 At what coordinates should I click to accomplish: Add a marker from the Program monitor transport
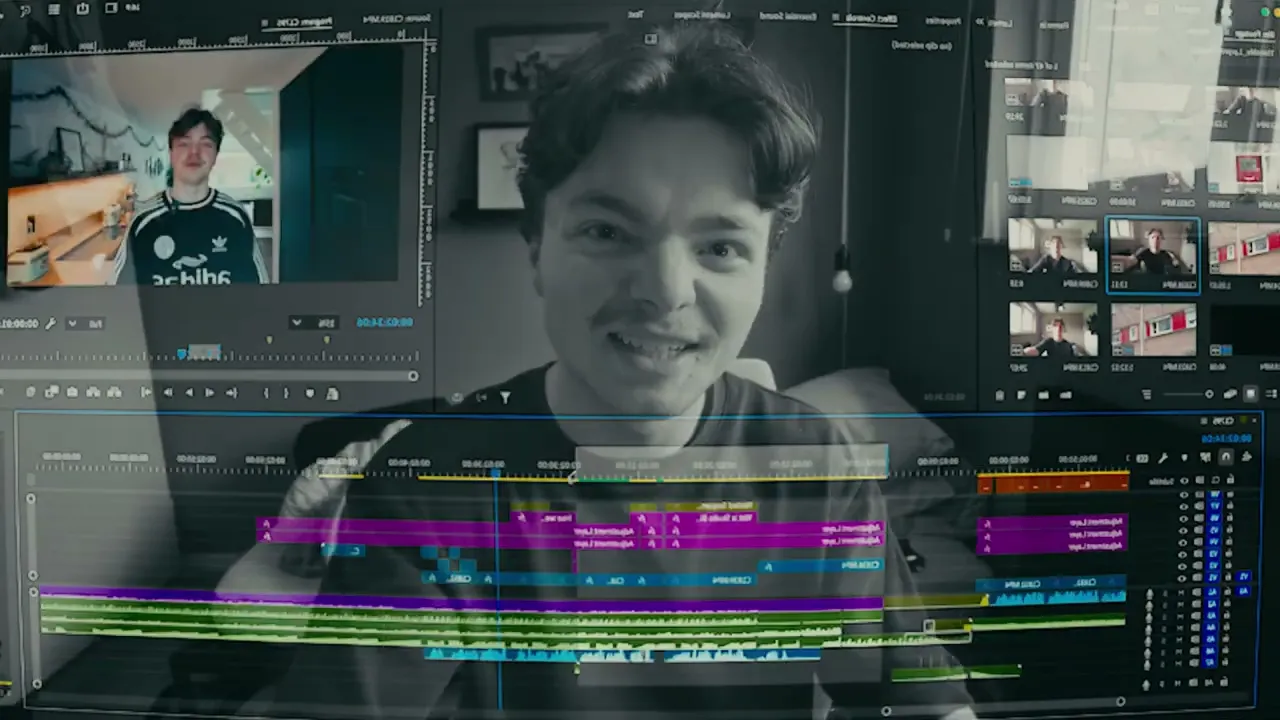(x=309, y=393)
